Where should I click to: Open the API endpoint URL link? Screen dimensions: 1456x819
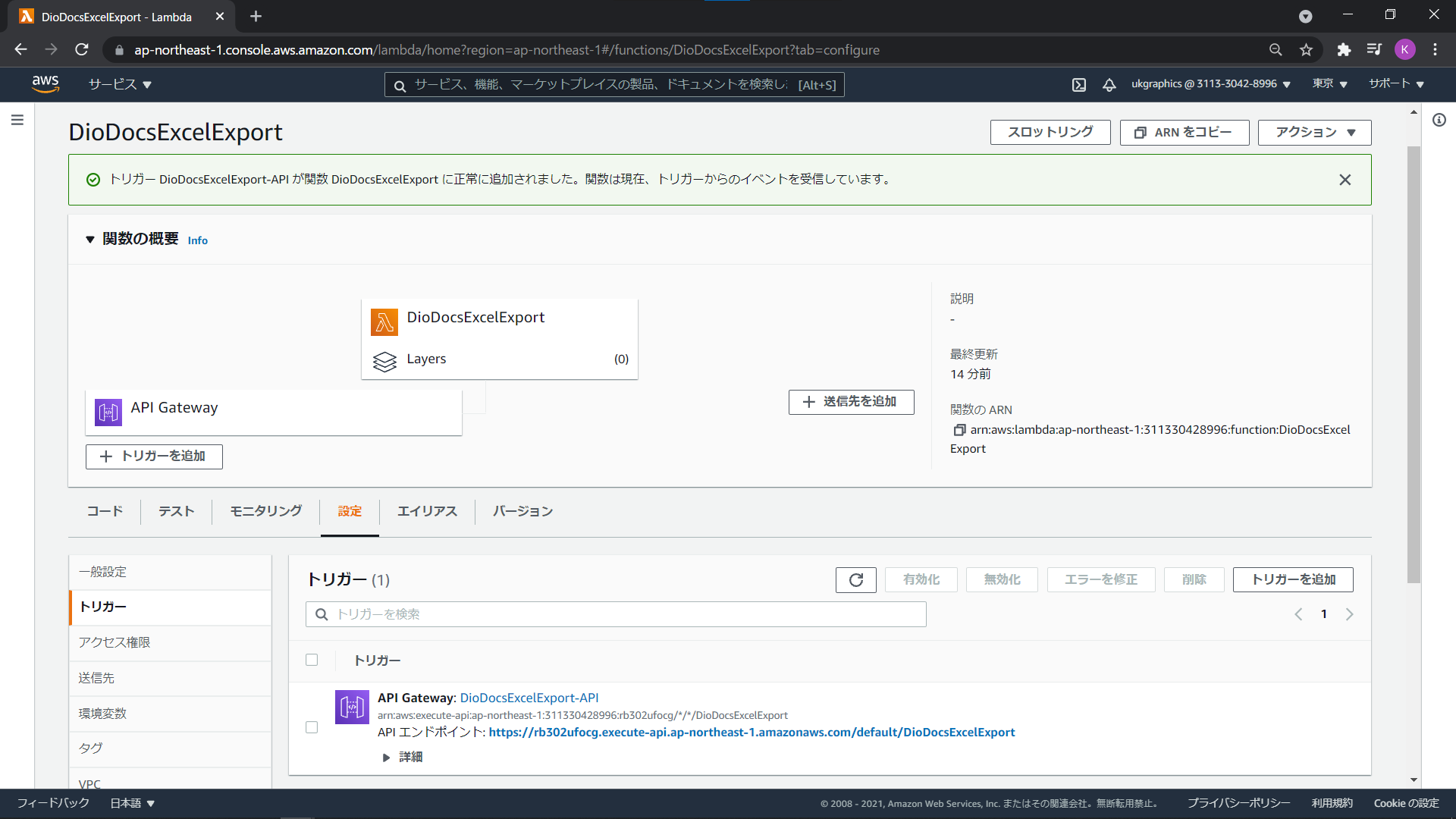[x=752, y=733]
